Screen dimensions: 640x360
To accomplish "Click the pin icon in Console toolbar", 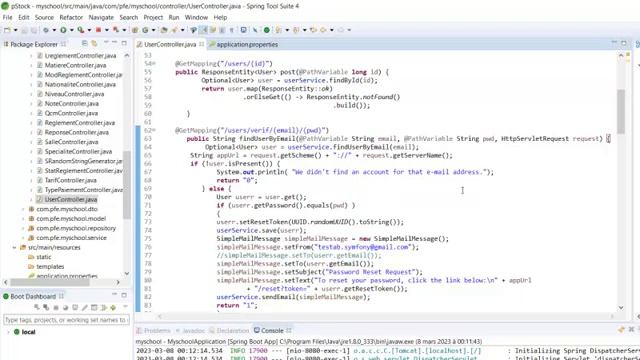I will [x=621, y=330].
